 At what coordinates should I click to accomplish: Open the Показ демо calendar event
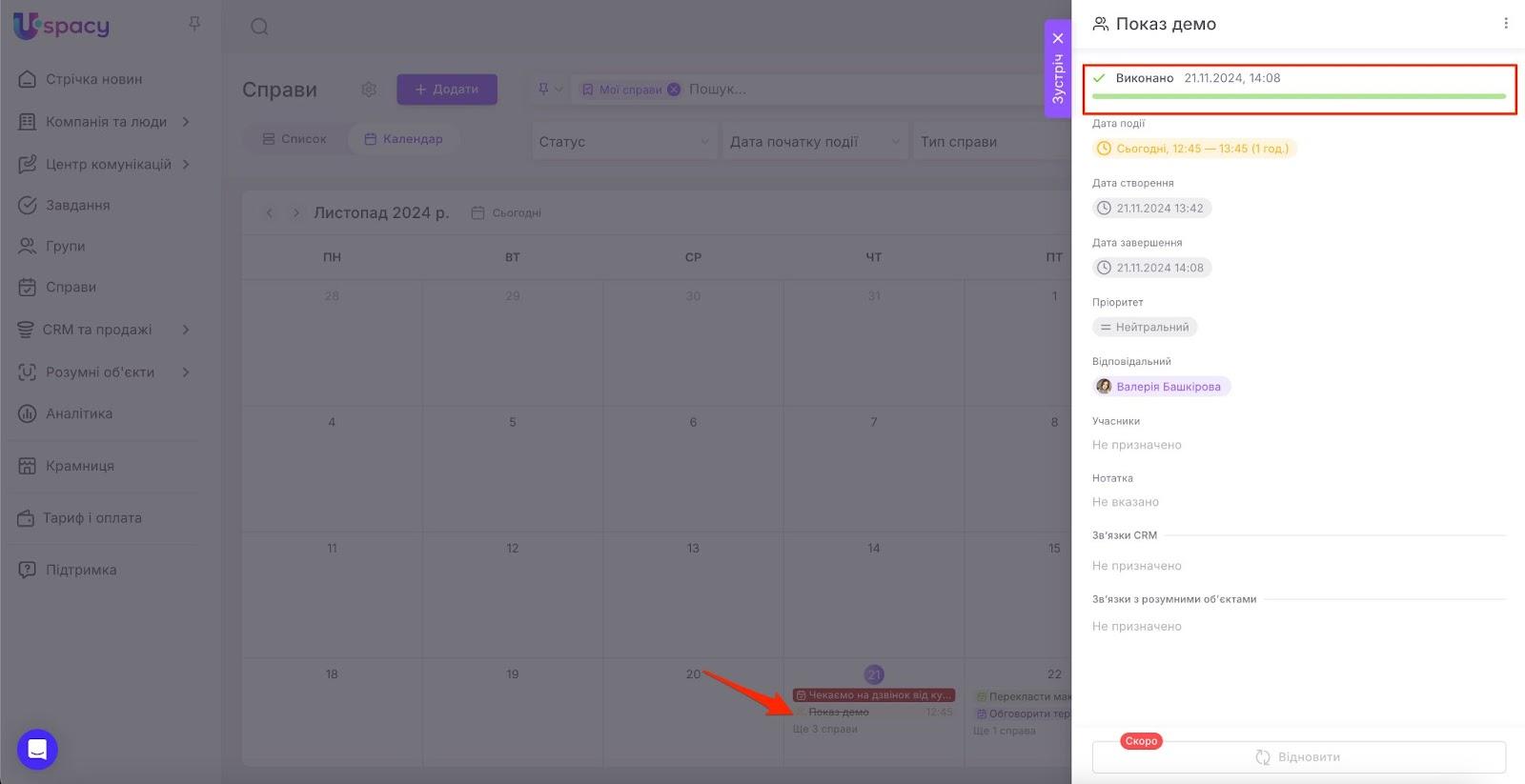[x=873, y=713]
